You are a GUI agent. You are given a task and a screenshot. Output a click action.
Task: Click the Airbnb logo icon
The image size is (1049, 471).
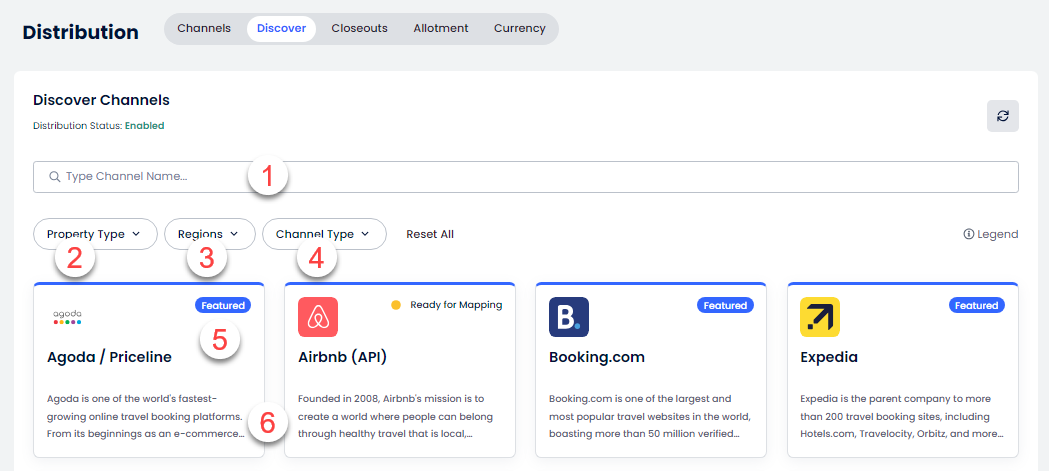pos(318,317)
